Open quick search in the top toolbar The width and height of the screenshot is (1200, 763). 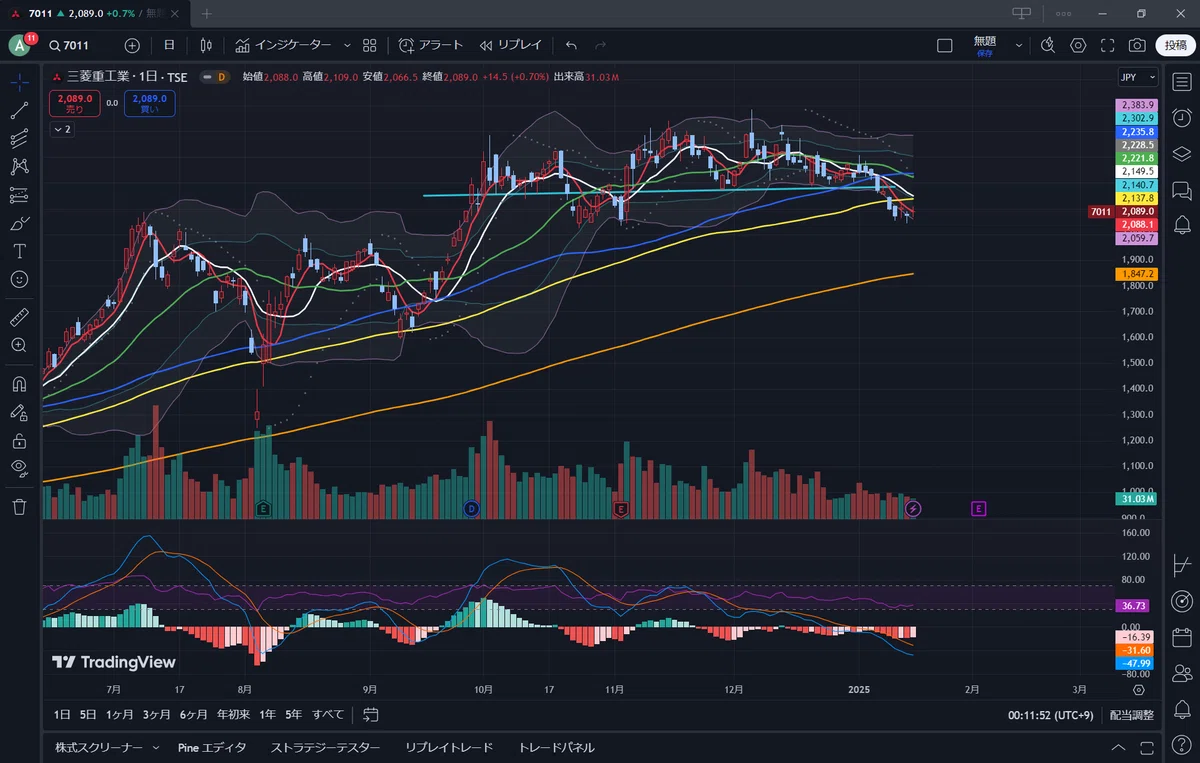pyautogui.click(x=1048, y=45)
